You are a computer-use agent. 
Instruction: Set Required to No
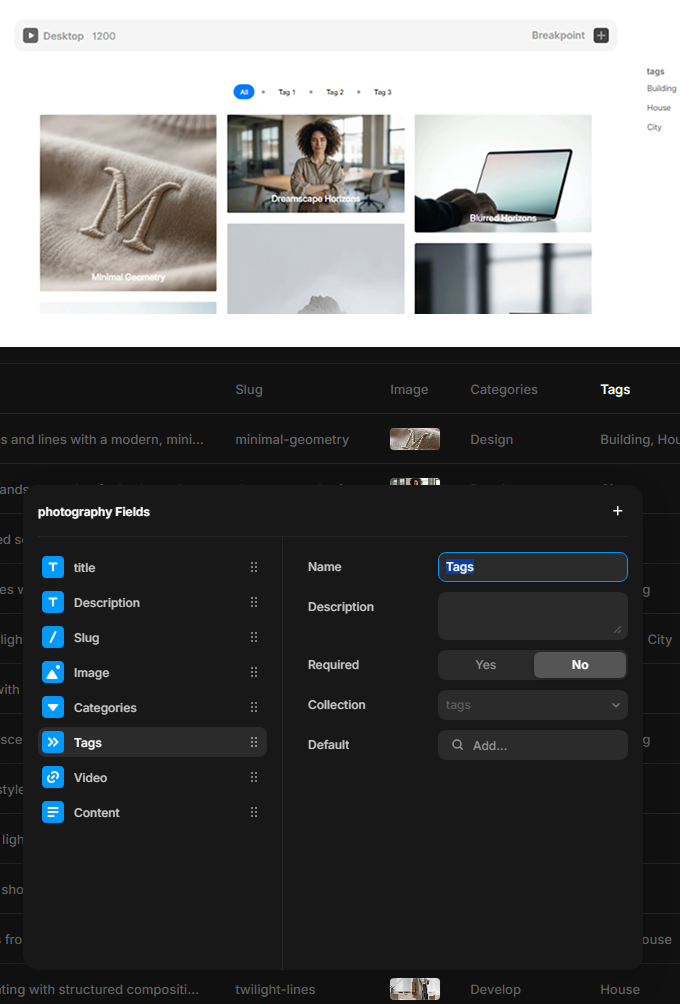(580, 665)
